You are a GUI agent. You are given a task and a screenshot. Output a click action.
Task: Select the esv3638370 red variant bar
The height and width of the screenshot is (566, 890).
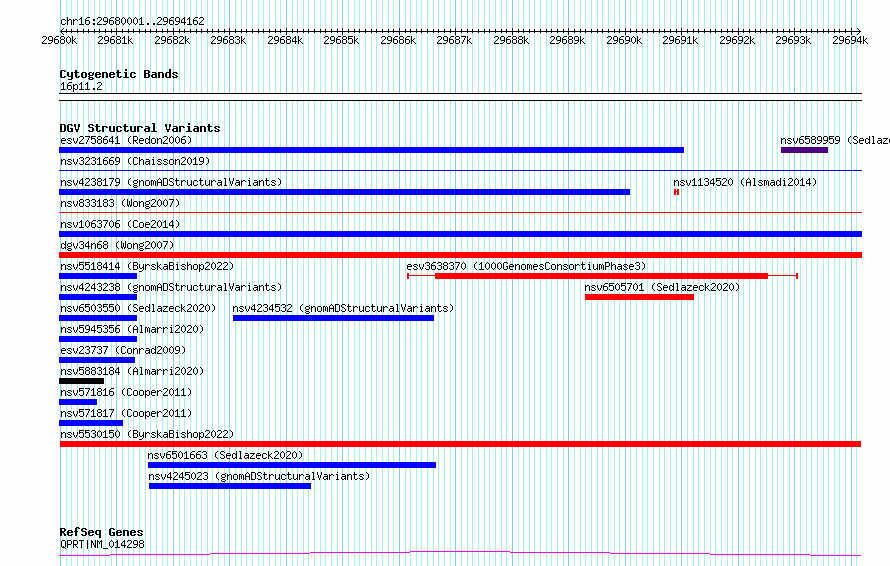tap(602, 276)
